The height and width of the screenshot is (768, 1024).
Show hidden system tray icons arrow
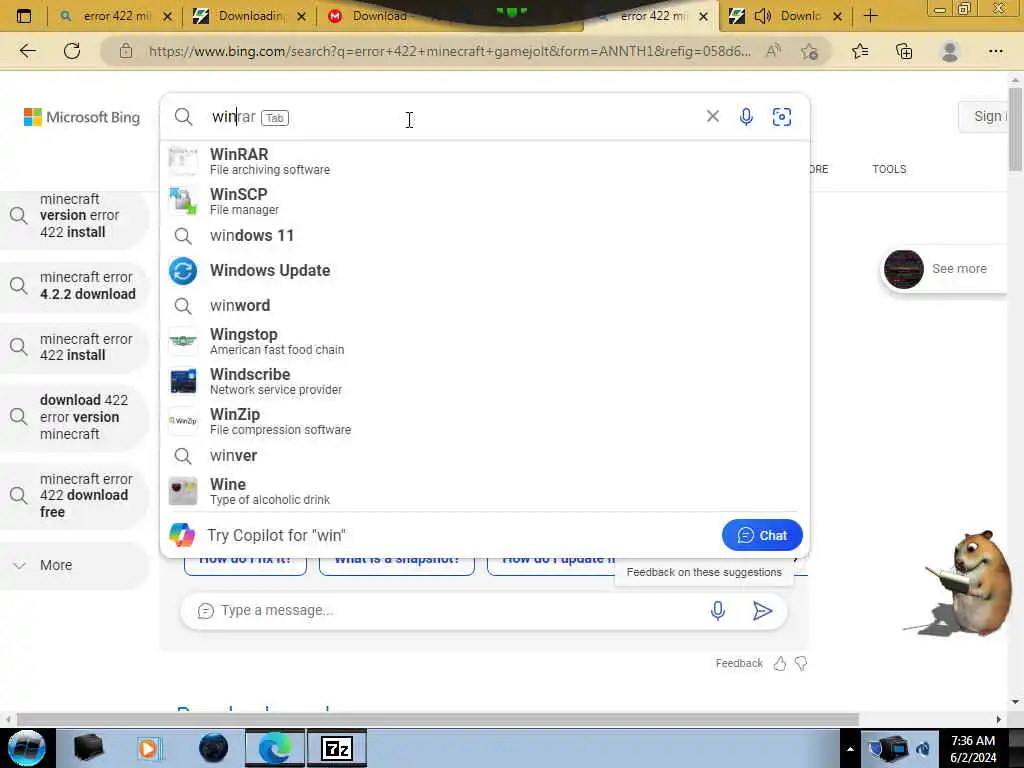click(850, 748)
